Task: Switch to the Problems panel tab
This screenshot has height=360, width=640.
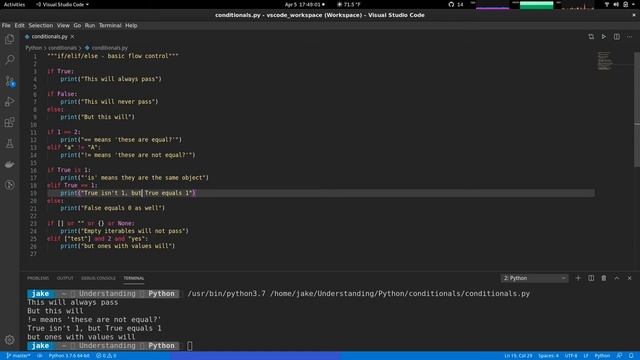Action: coord(38,278)
